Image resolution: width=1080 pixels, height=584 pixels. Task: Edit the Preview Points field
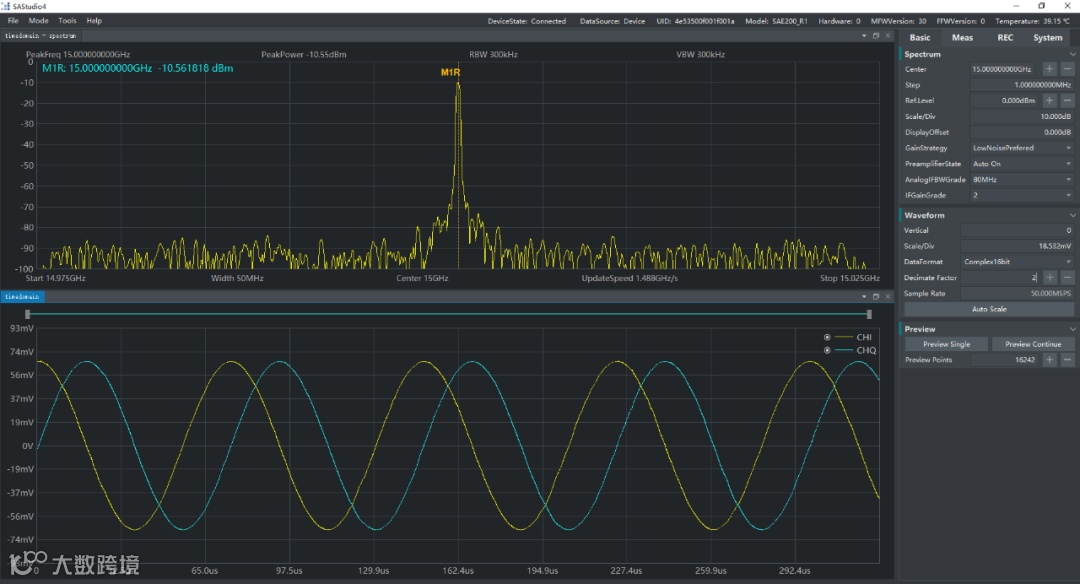[1005, 359]
